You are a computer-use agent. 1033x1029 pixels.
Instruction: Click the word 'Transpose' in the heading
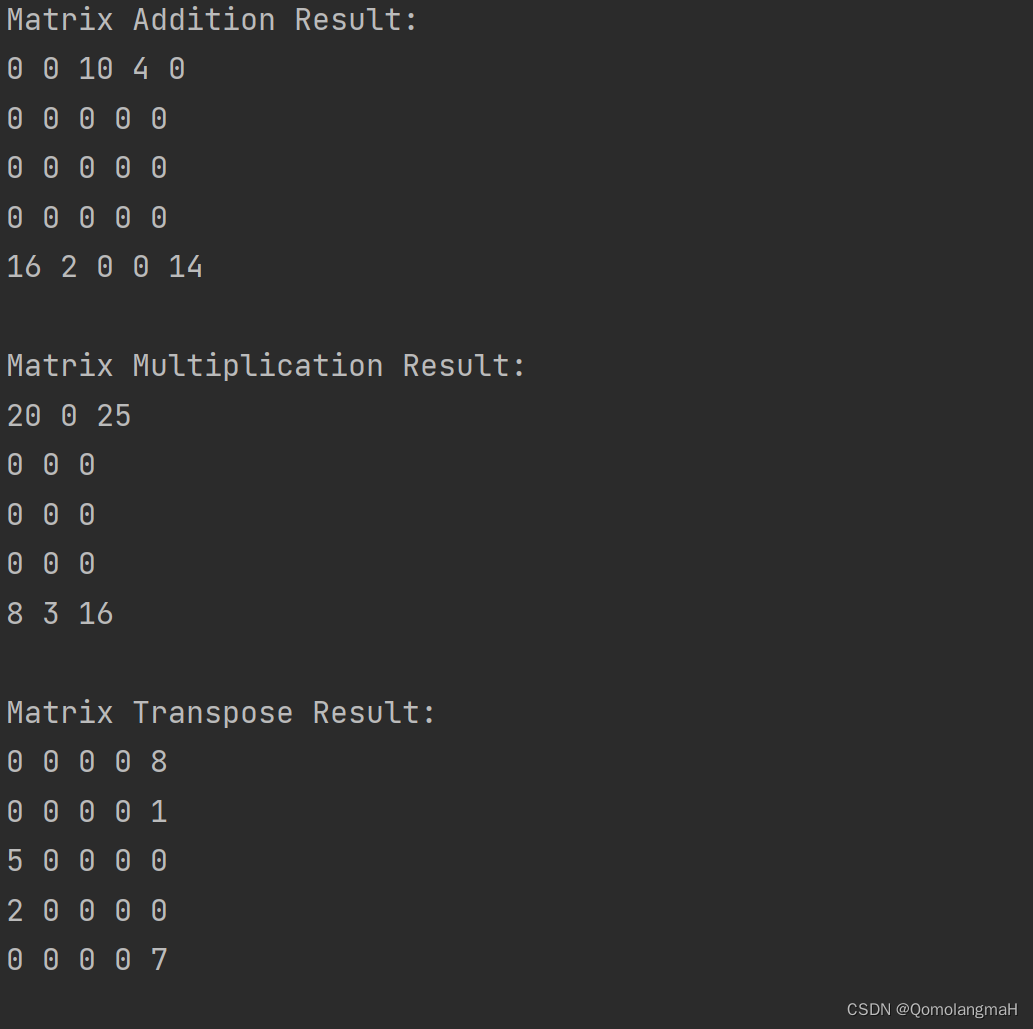213,713
